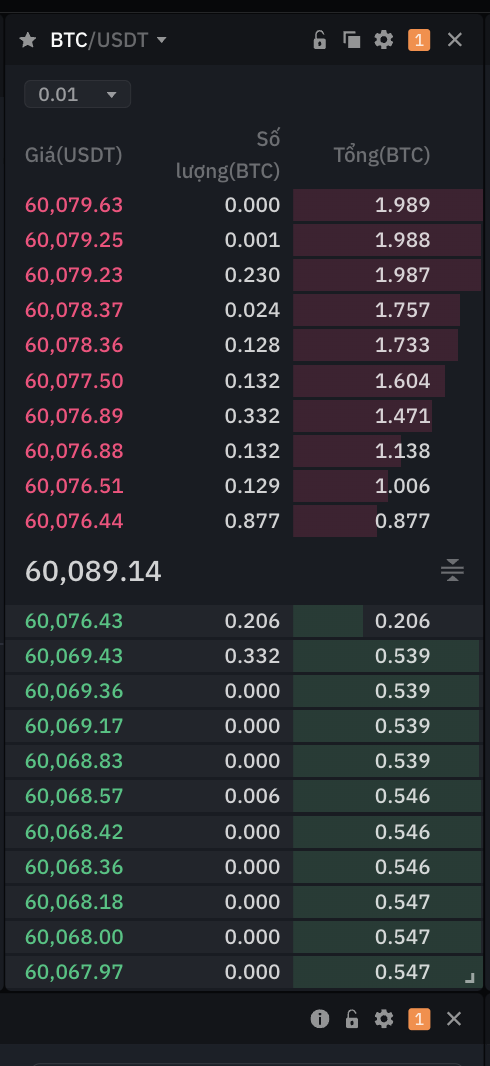Close the BTC/USDT order book panel
This screenshot has width=490, height=1066.
pos(455,40)
